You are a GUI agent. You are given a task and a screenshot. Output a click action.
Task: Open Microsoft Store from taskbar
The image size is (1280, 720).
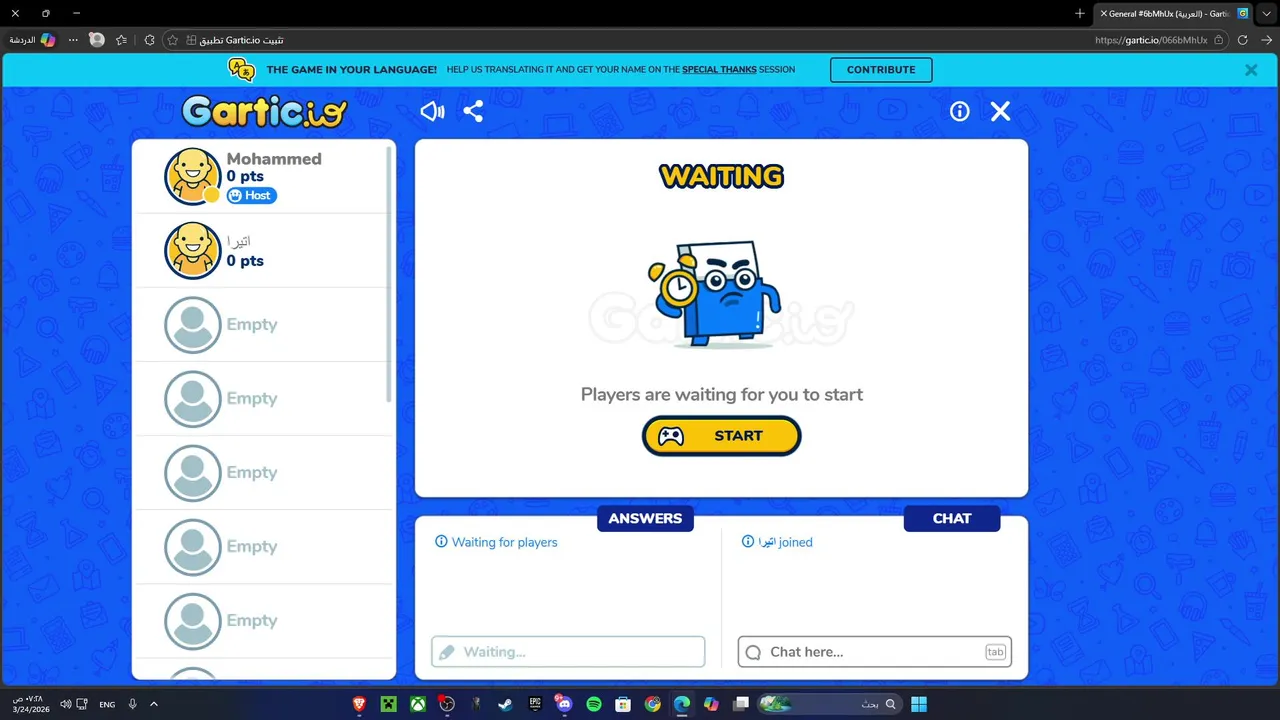click(623, 704)
